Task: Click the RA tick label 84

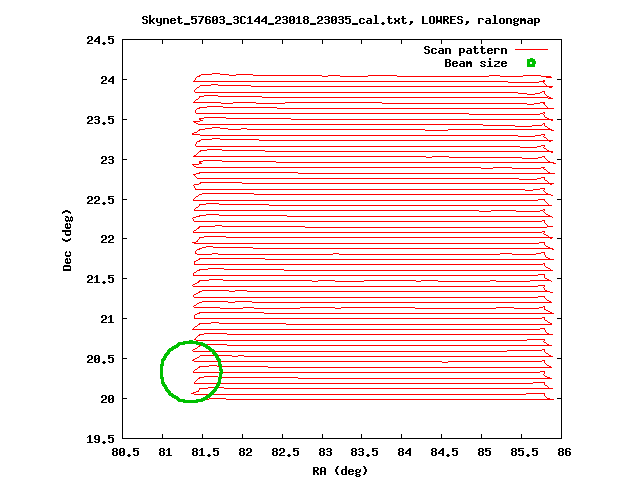Action: point(404,452)
